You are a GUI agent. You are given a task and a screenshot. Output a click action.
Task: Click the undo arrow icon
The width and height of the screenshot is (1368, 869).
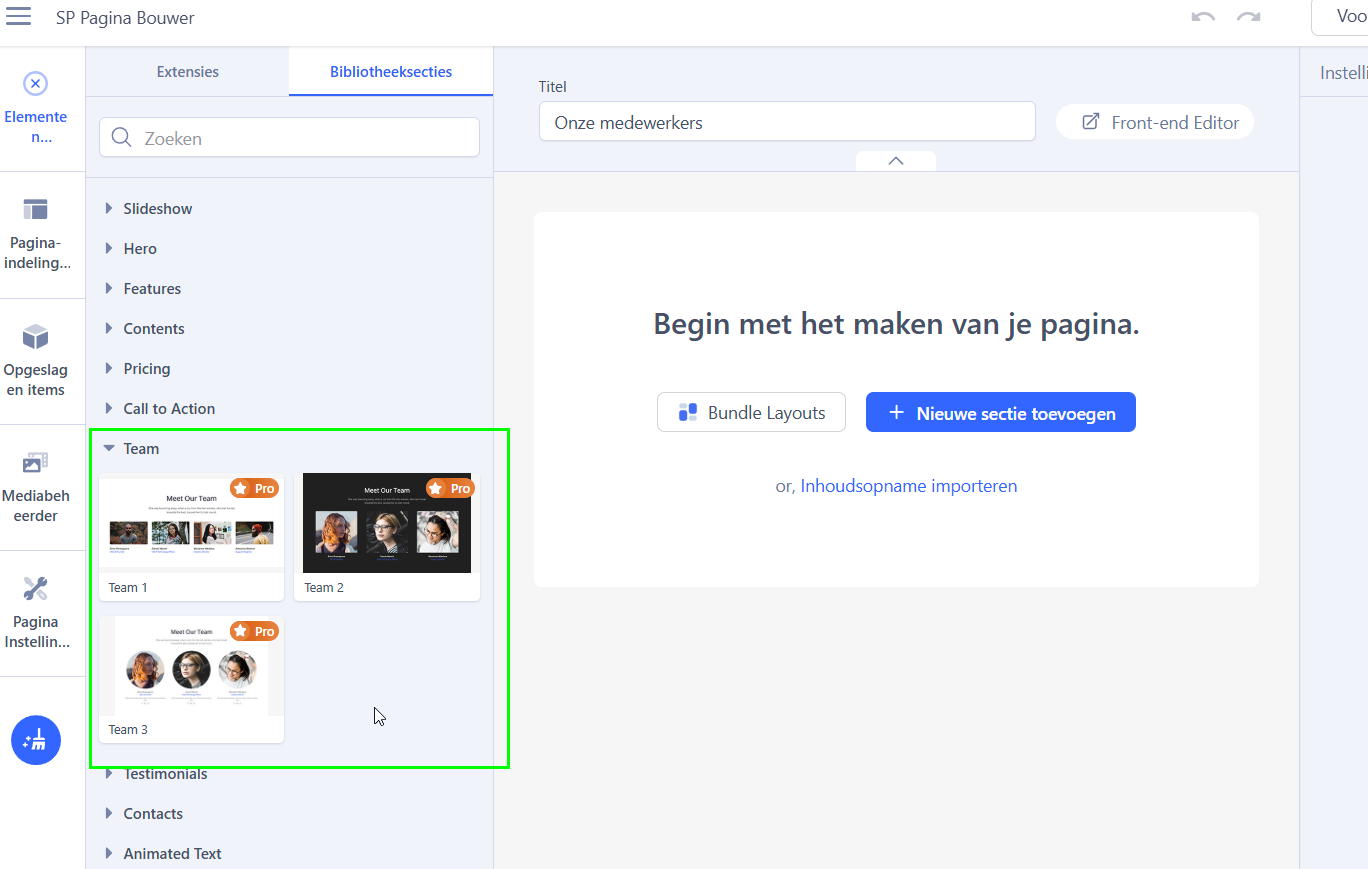point(1203,18)
